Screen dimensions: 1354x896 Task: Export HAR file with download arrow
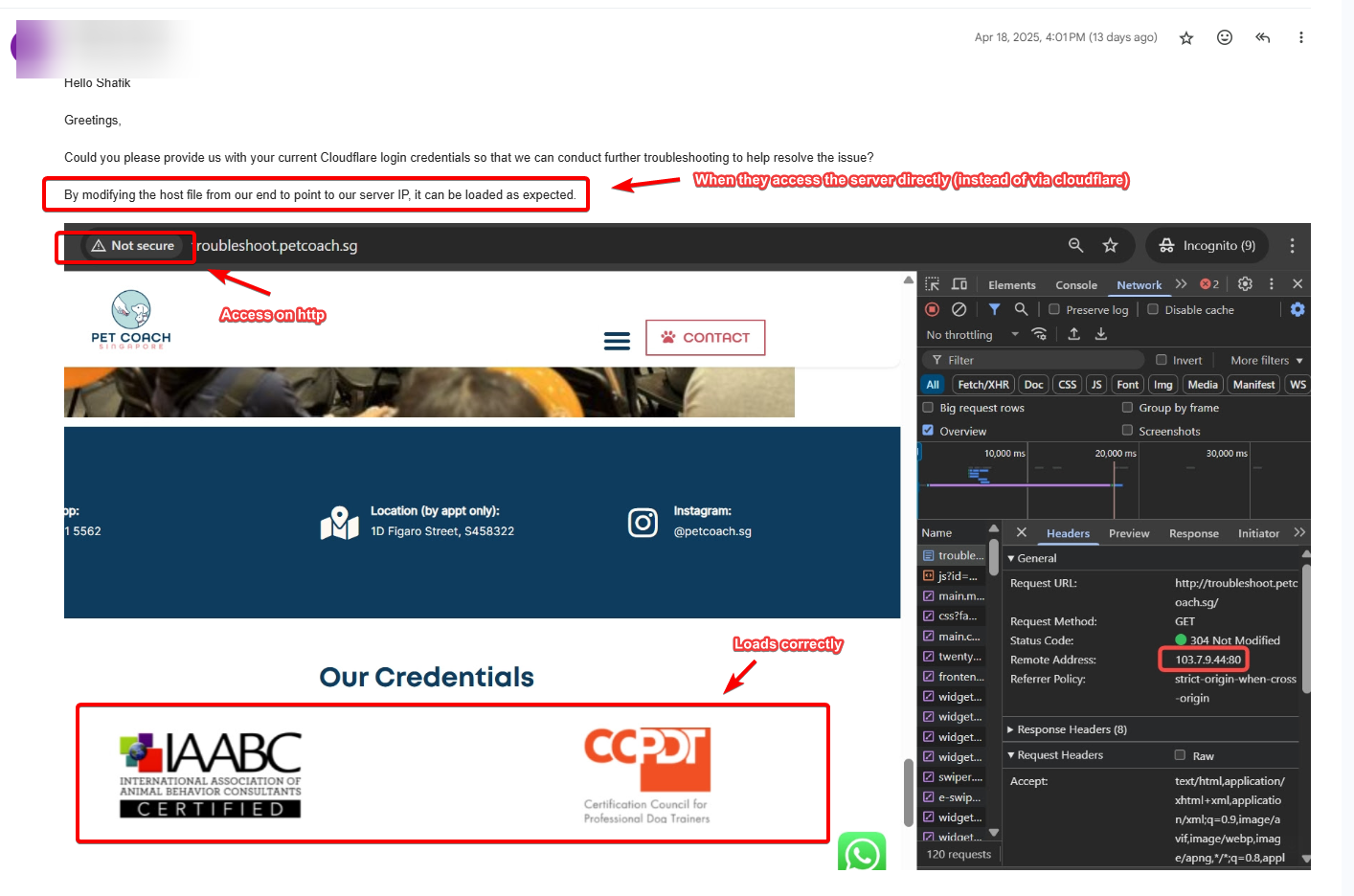point(1101,334)
